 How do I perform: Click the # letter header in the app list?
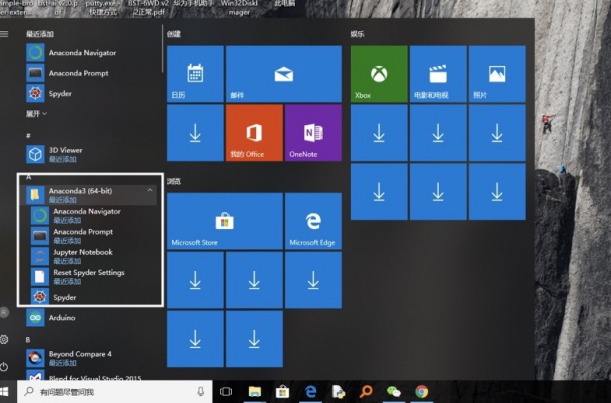28,135
